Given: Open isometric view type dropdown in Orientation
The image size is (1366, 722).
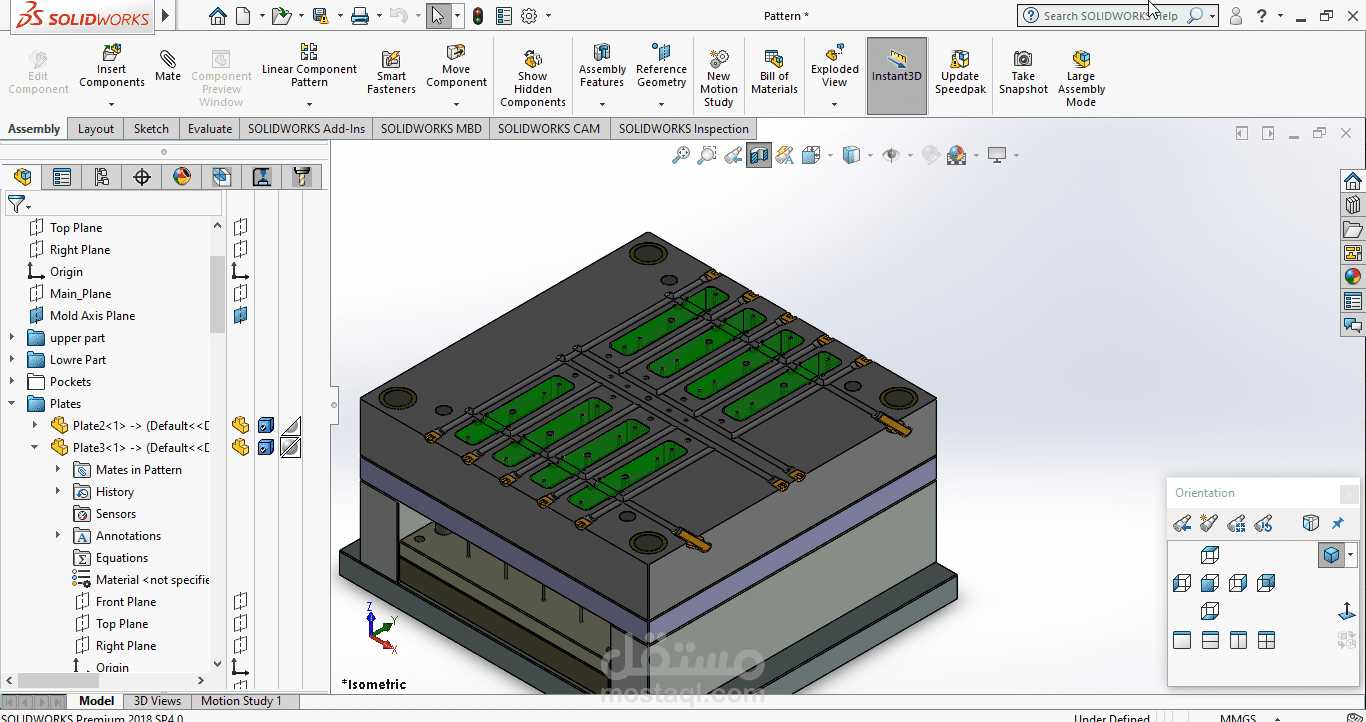Looking at the screenshot, I should coord(1351,555).
